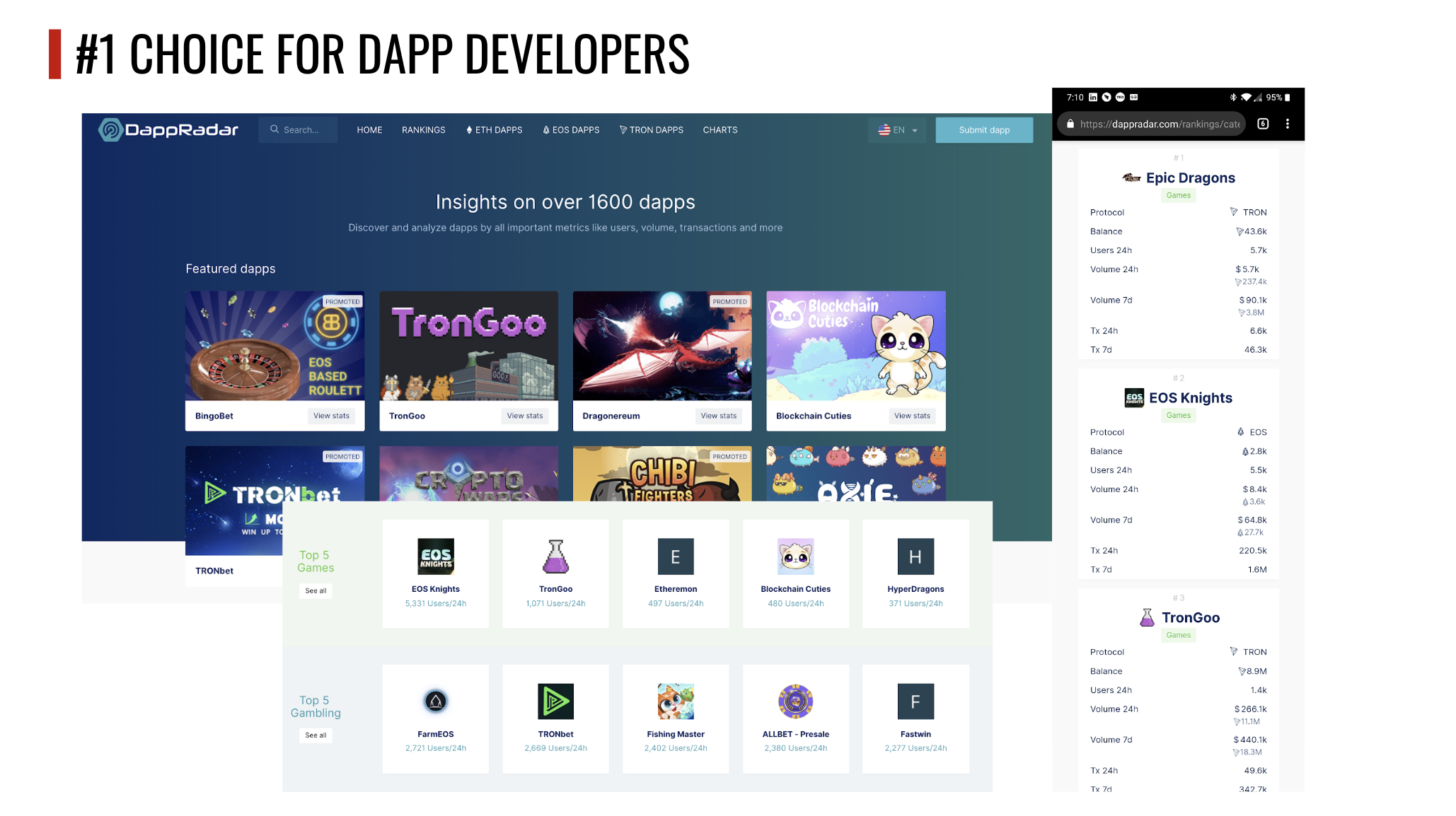Viewport: 1456px width, 816px height.
Task: Click the Submit dapp button
Action: point(984,130)
